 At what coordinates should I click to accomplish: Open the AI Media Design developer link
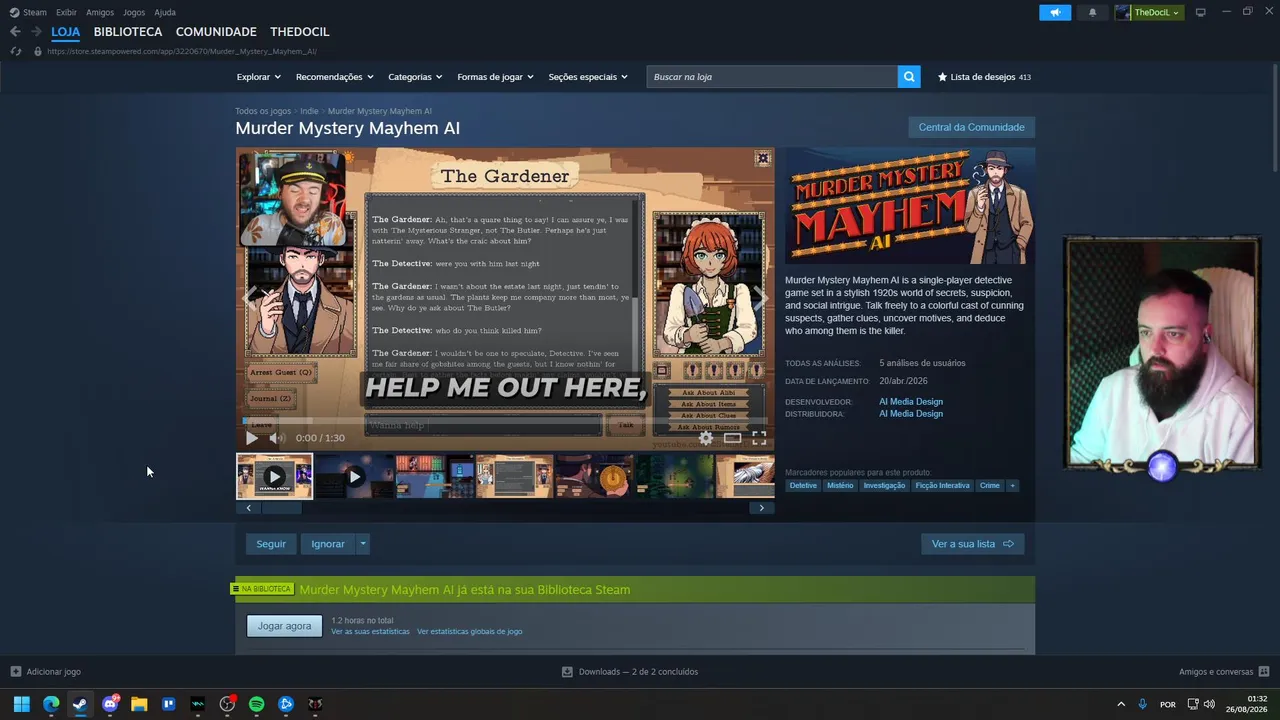point(911,402)
